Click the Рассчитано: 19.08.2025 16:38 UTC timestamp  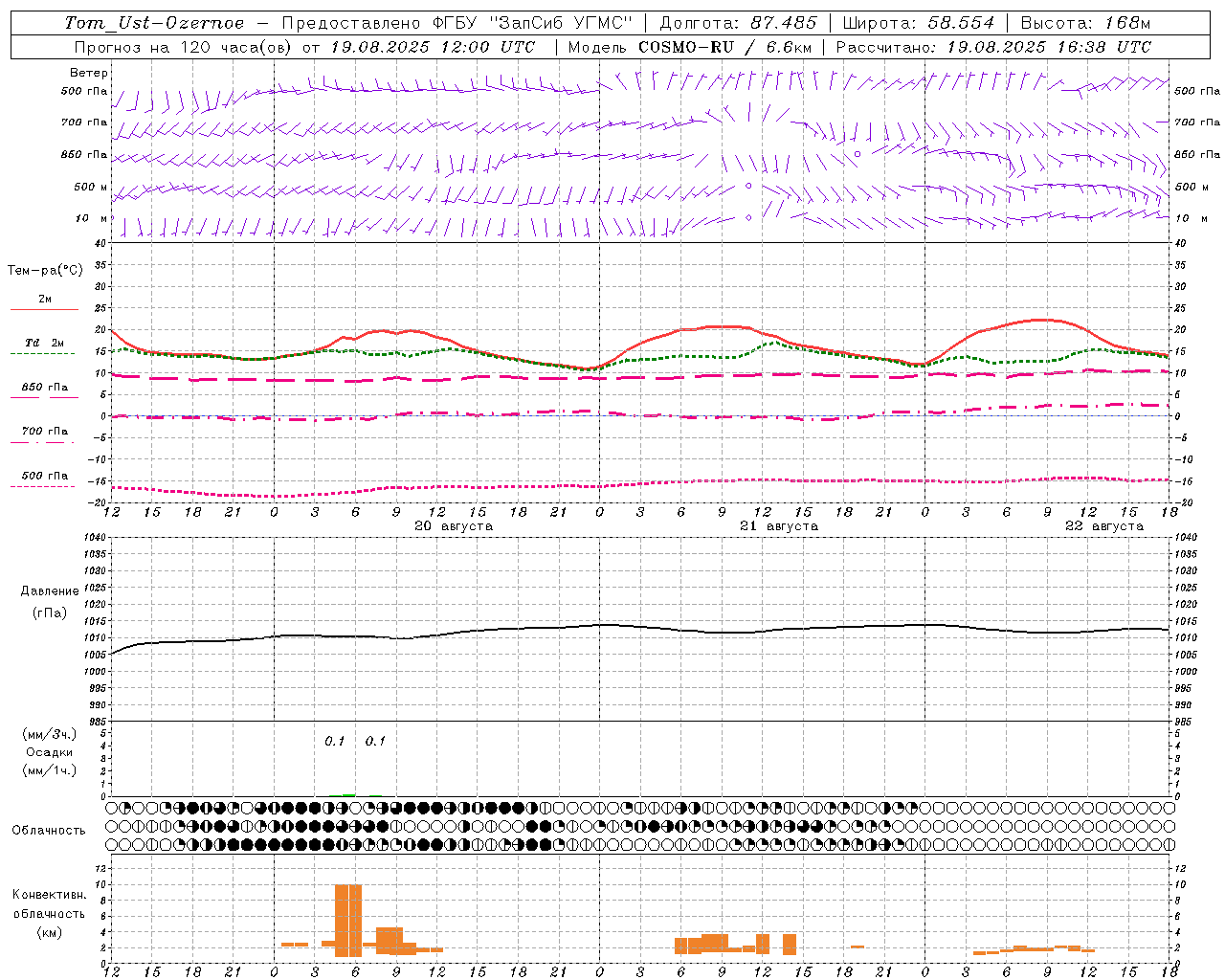pos(993,47)
